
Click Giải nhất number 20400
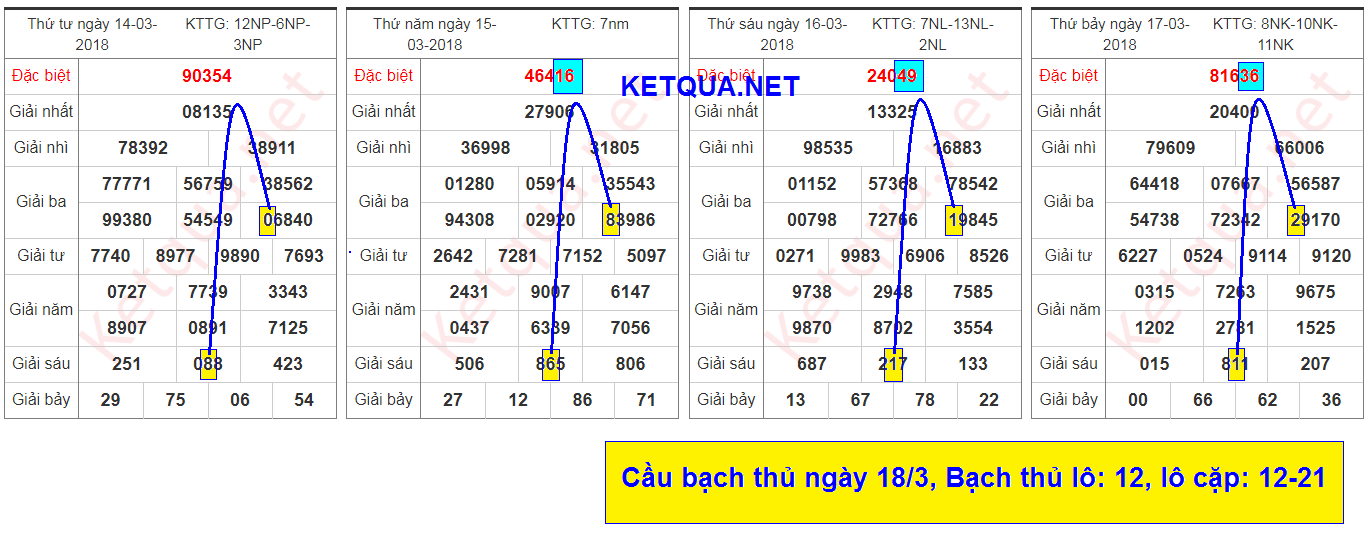coord(1234,112)
